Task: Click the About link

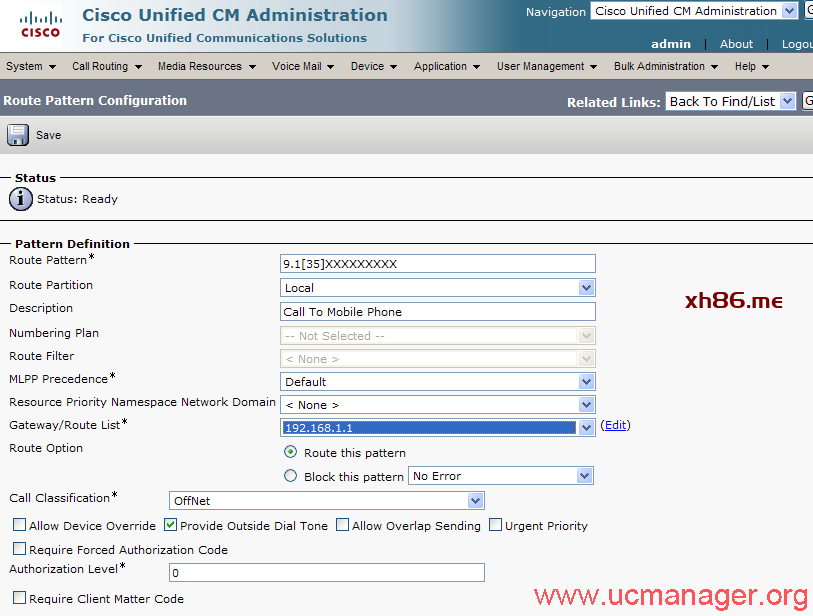Action: pyautogui.click(x=736, y=44)
